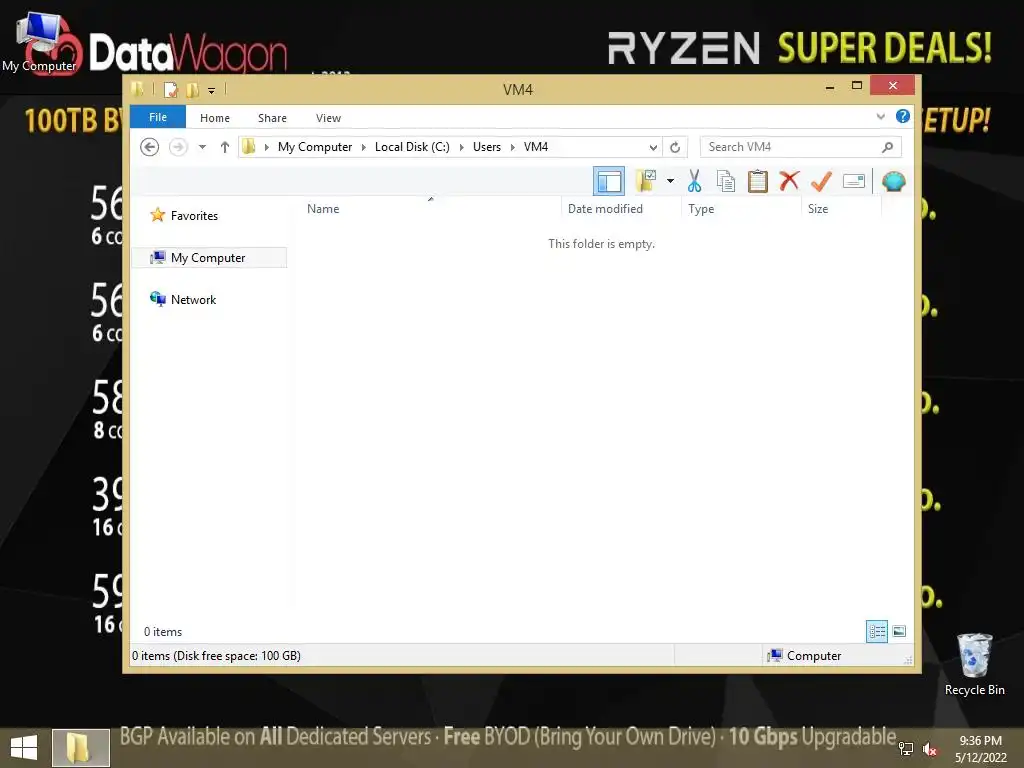Viewport: 1024px width, 768px height.
Task: Open the recent locations dropdown
Action: 202,147
